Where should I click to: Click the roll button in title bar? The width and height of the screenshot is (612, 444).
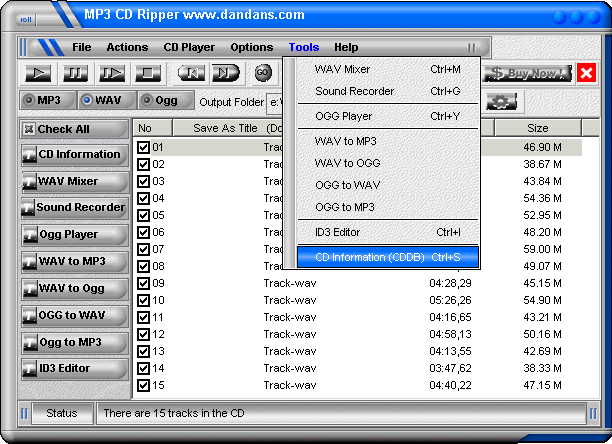click(26, 20)
